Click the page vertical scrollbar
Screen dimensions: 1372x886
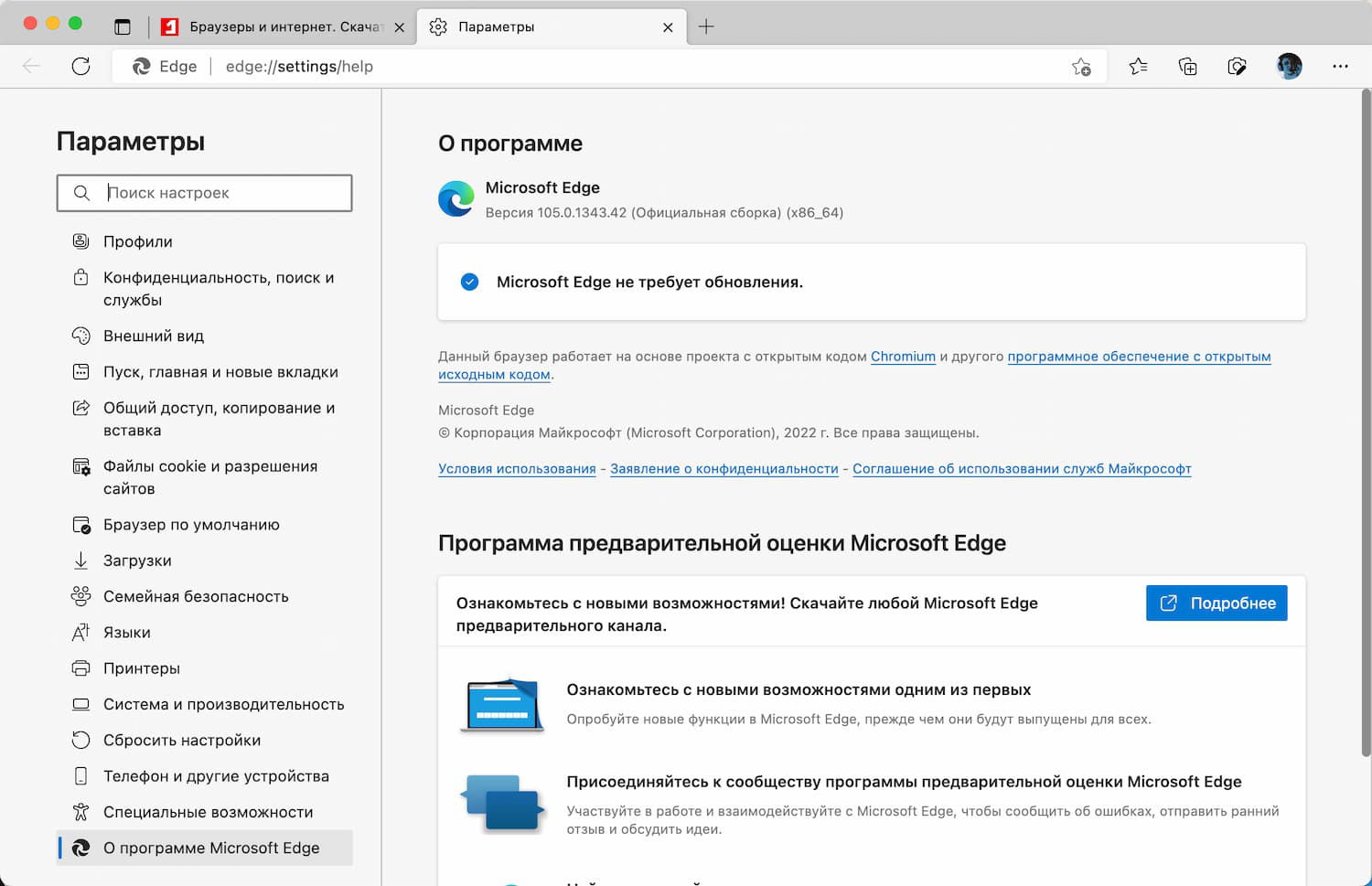click(x=1366, y=421)
